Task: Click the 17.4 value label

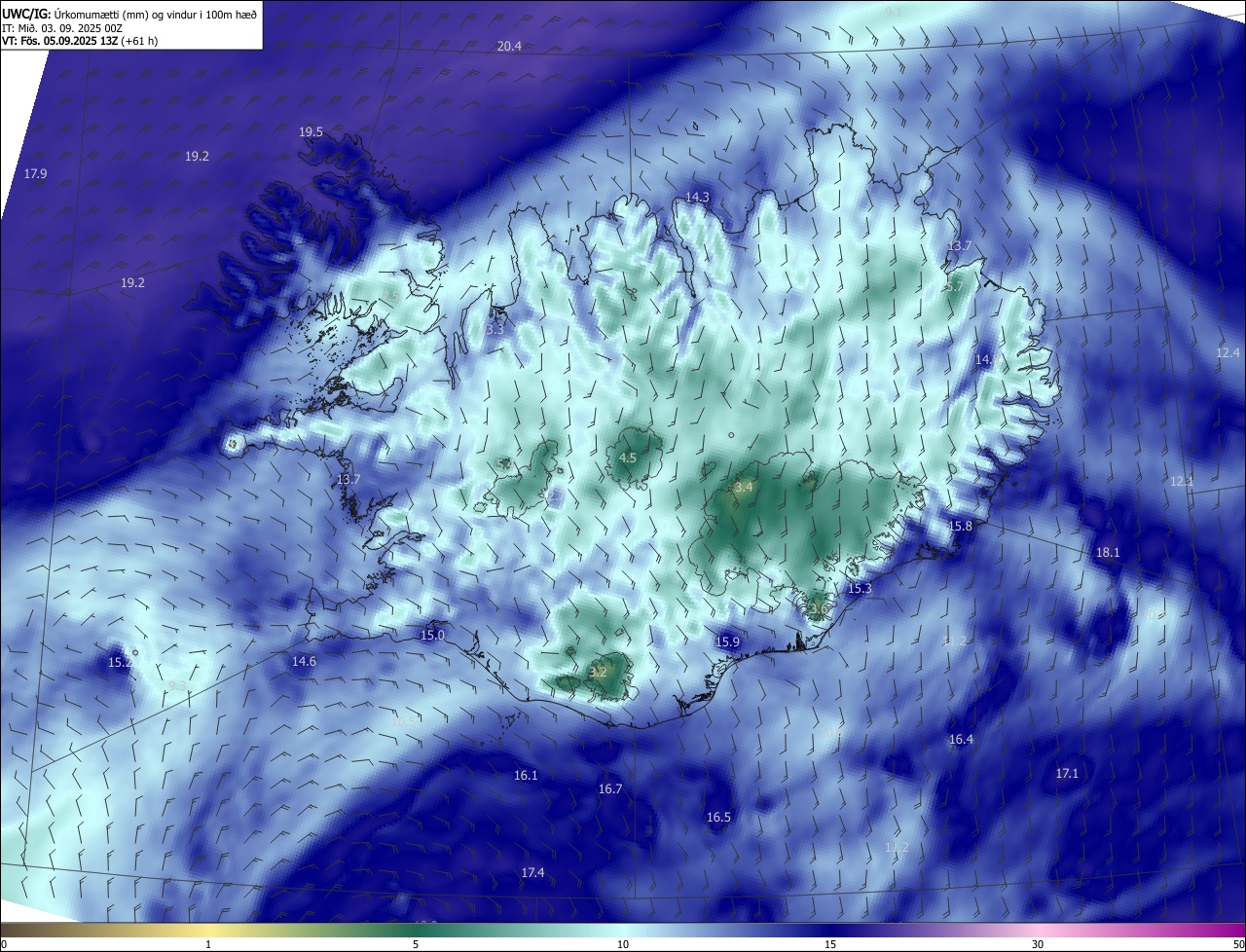Action: (x=532, y=873)
